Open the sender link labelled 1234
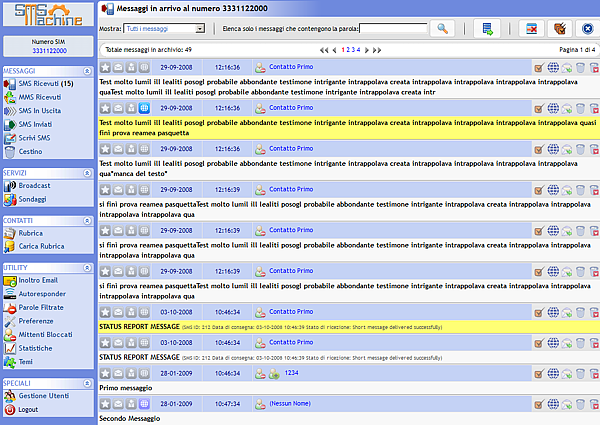The image size is (600, 425). tap(291, 373)
